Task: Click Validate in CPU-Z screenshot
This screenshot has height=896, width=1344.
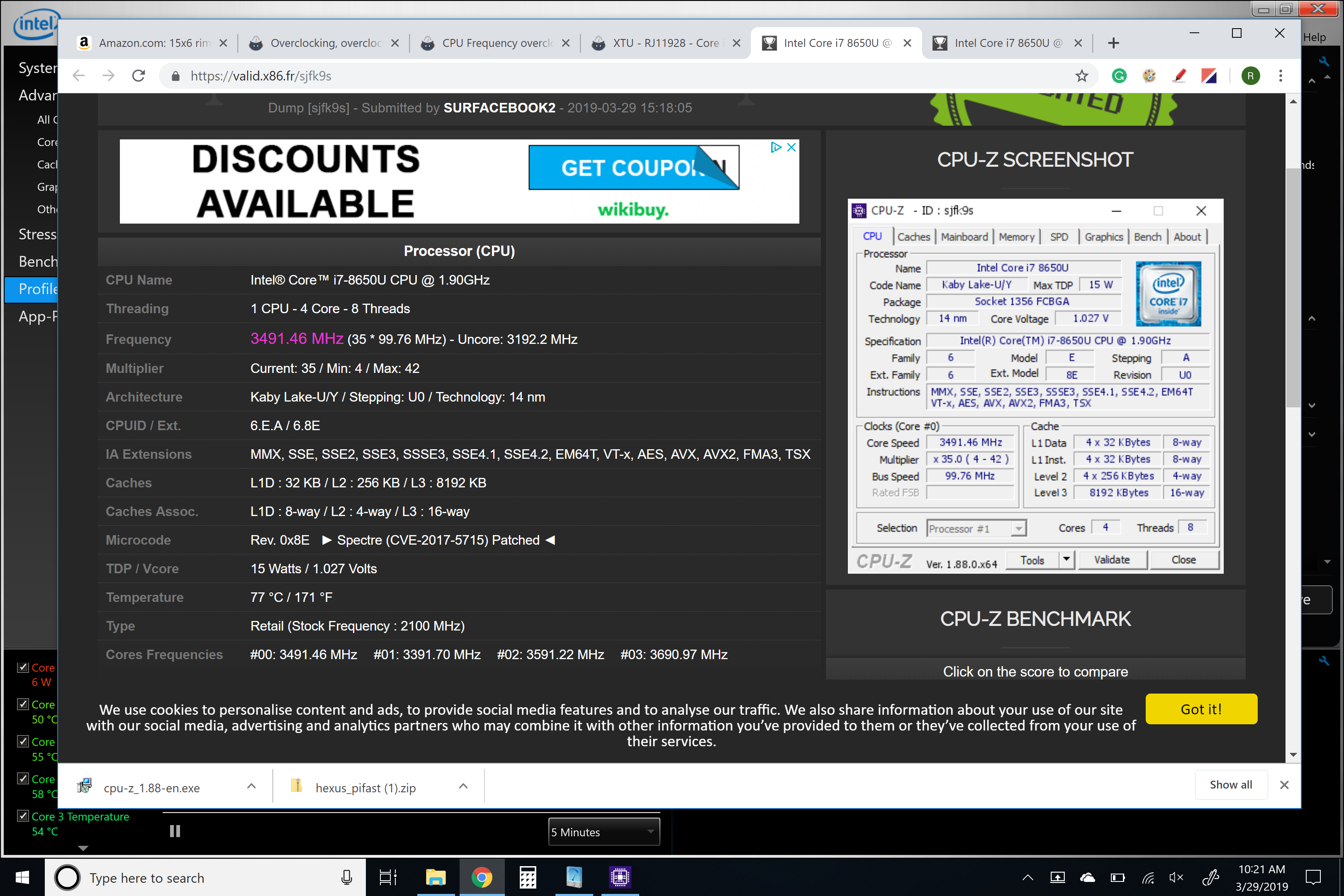Action: [1111, 560]
